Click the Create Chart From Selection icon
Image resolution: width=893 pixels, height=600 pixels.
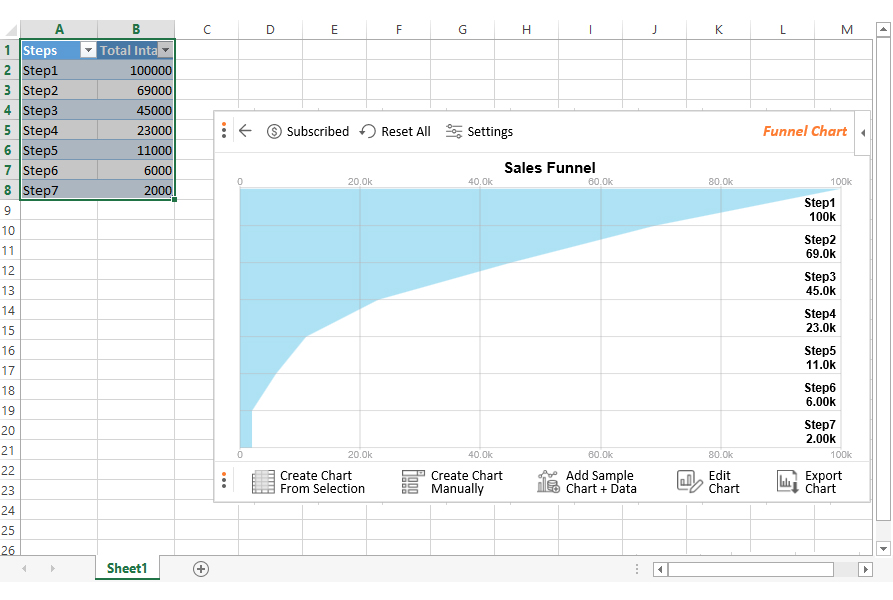pyautogui.click(x=263, y=482)
